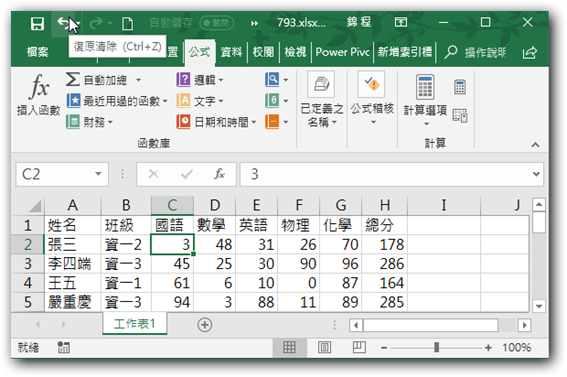567x377 pixels.
Task: Add a new sheet with the plus button
Action: (205, 325)
